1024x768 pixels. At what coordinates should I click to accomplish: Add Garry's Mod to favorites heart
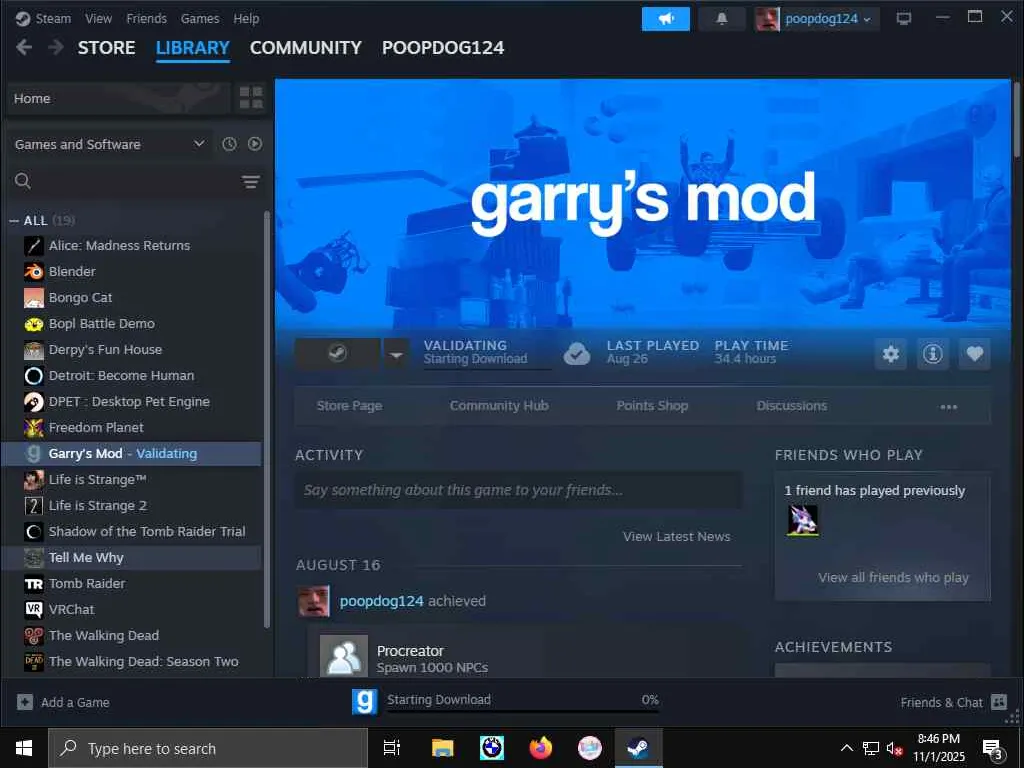[974, 354]
